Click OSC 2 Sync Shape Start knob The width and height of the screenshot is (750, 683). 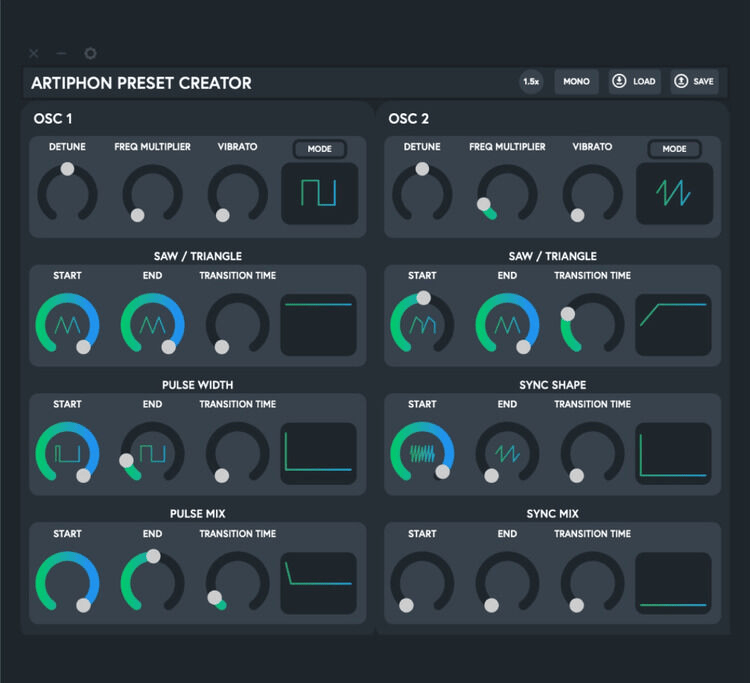422,453
